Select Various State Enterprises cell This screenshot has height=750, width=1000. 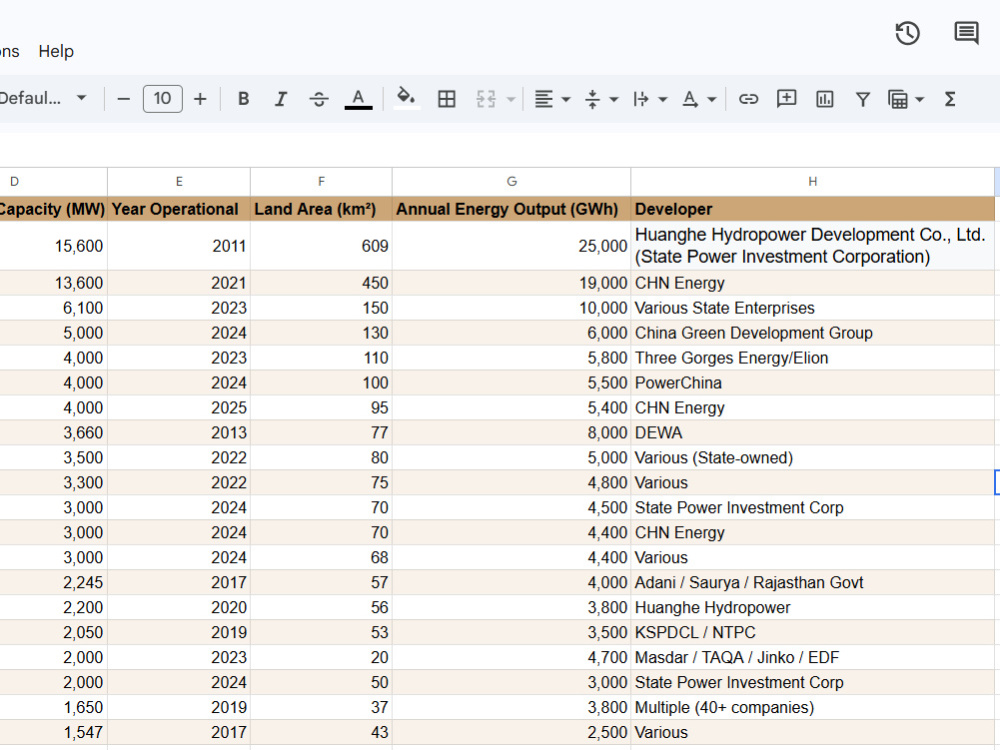click(812, 308)
